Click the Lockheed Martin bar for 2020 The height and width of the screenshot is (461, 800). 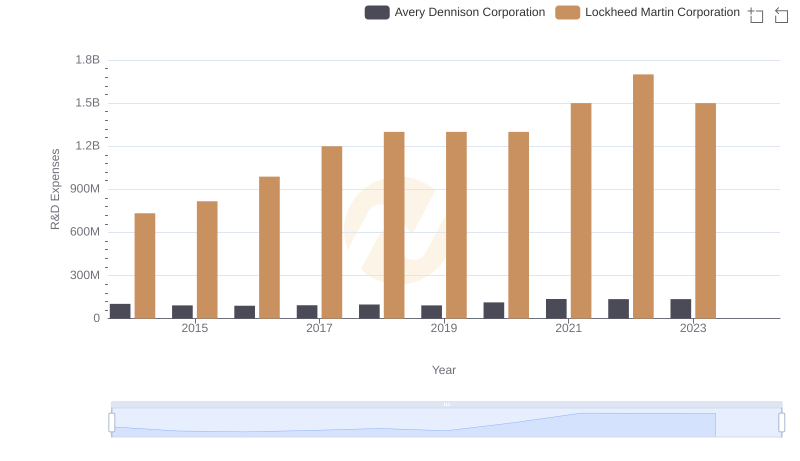518,225
